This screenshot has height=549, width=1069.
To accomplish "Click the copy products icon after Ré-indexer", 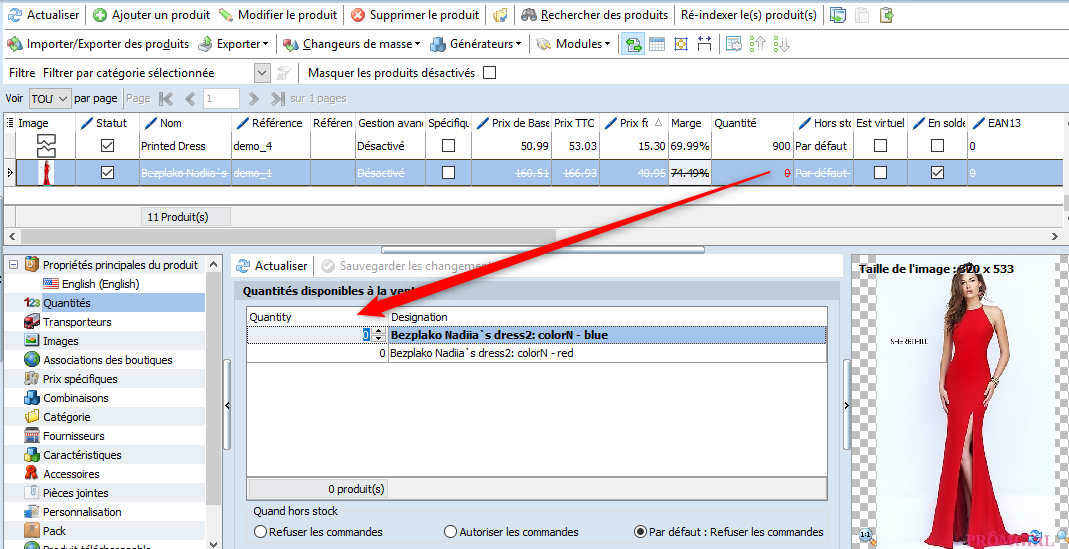I will coord(838,14).
